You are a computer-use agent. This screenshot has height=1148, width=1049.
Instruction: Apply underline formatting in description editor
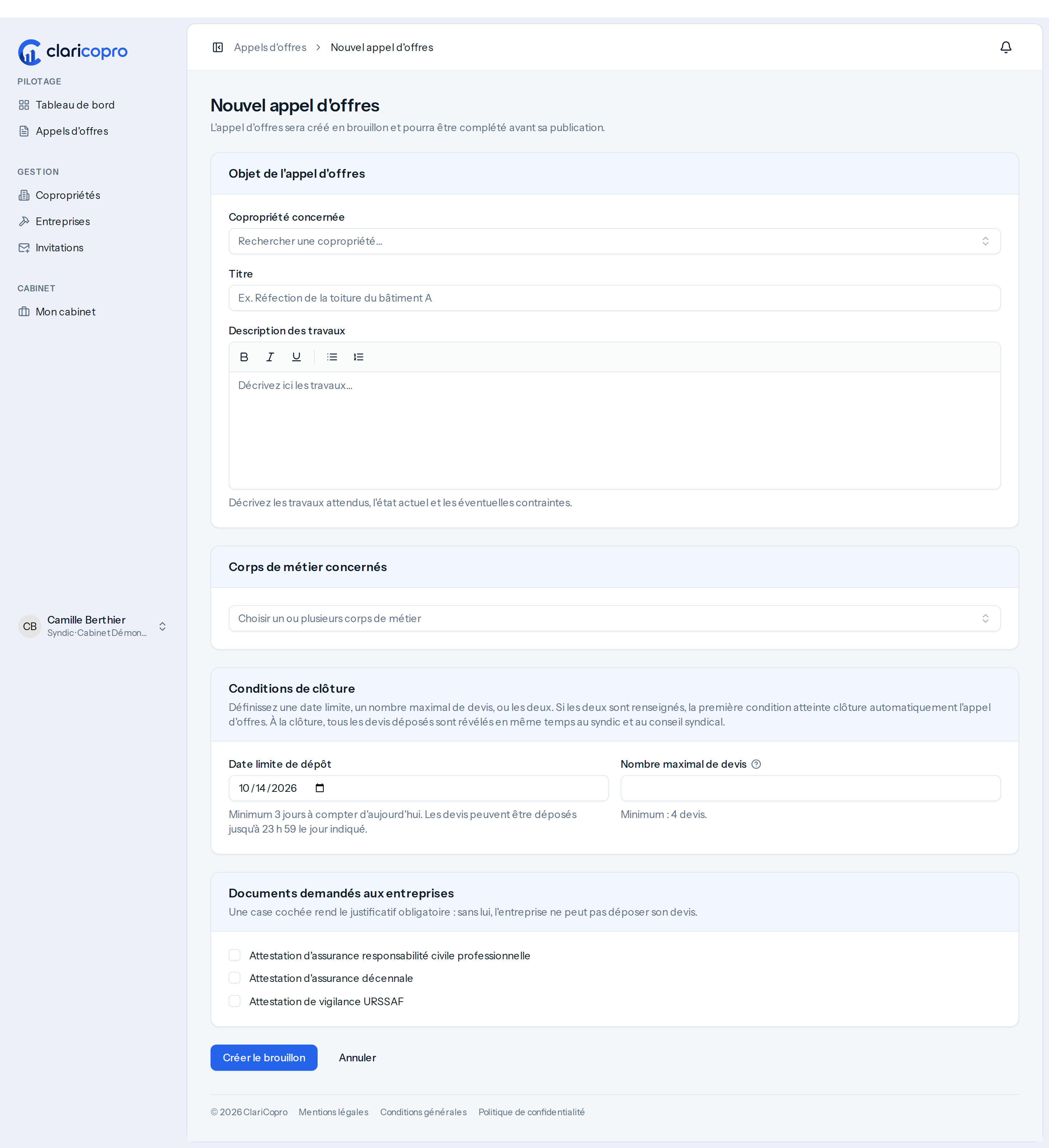pos(296,357)
